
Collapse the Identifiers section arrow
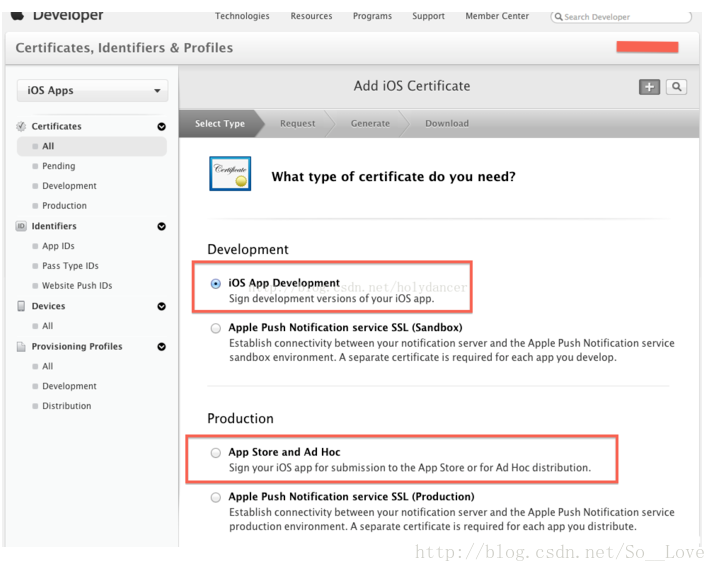click(162, 226)
